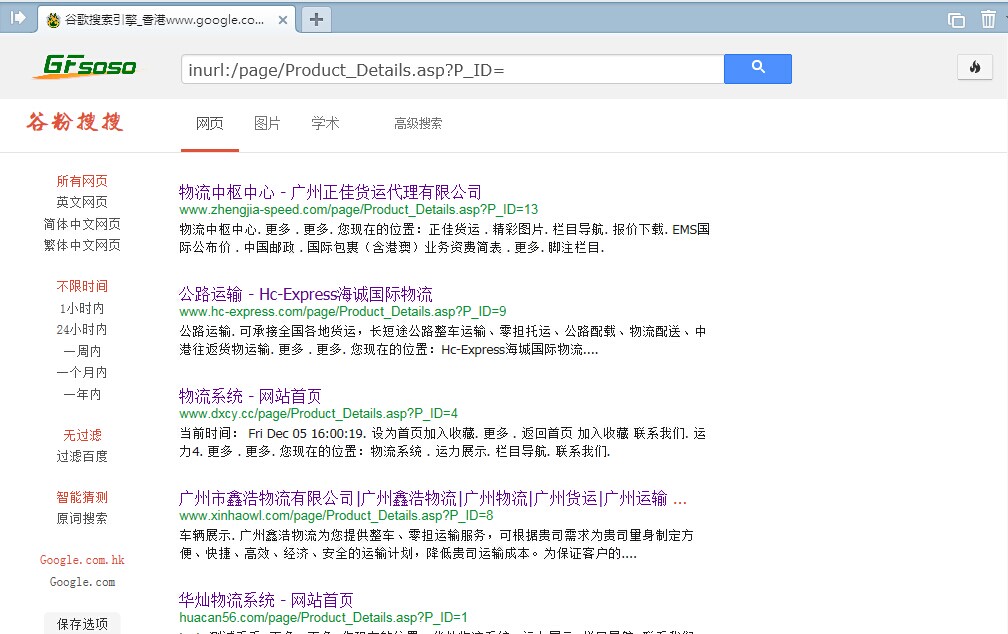1008x634 pixels.
Task: Open result 物流系统 - 网站首页
Action: (x=249, y=396)
